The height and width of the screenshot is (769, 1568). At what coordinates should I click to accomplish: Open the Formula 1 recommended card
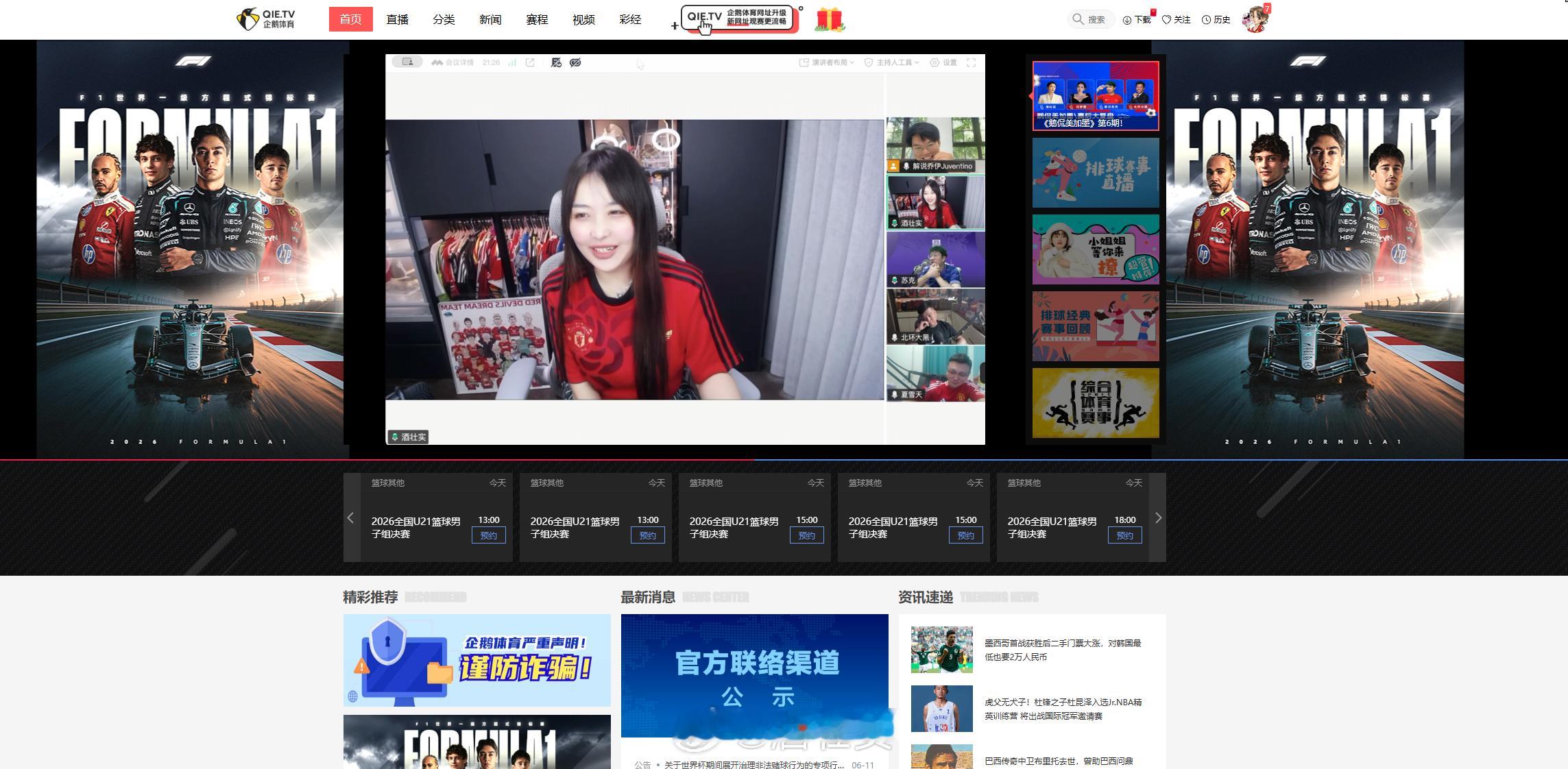(x=477, y=742)
